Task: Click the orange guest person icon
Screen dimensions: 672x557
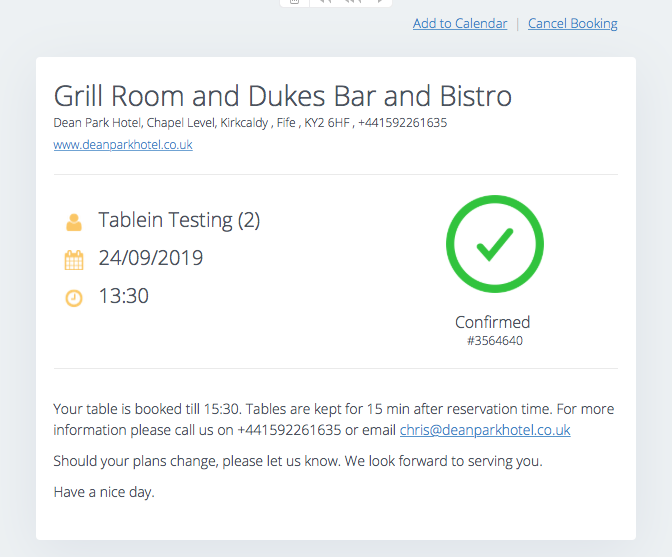Action: coord(74,222)
